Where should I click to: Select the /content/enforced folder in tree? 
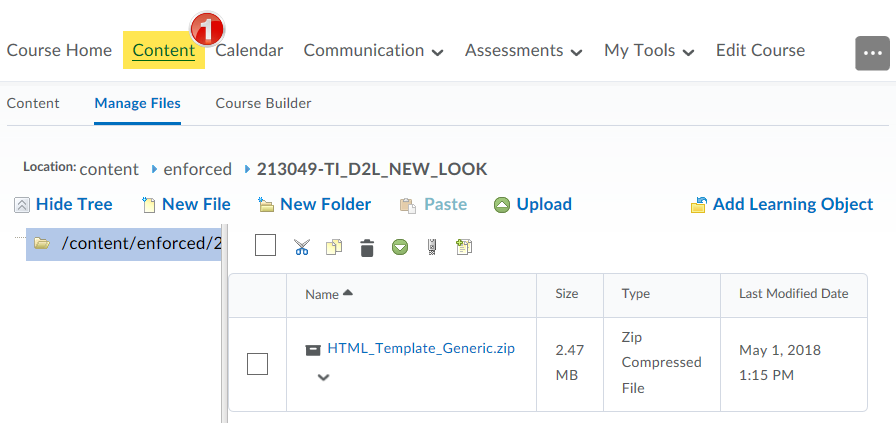click(x=123, y=244)
